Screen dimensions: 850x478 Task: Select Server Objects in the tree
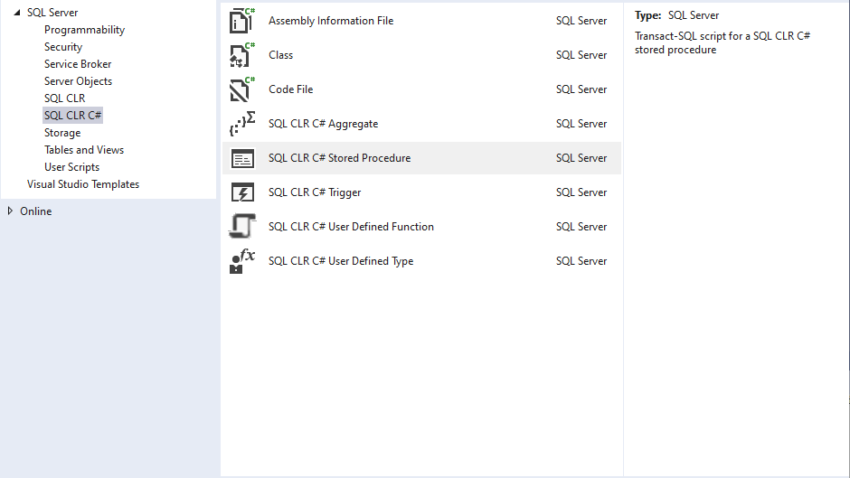(x=78, y=81)
